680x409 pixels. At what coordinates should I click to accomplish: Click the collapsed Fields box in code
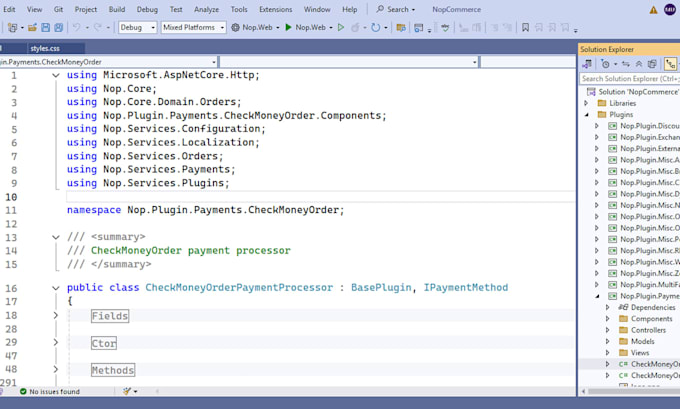(x=110, y=316)
